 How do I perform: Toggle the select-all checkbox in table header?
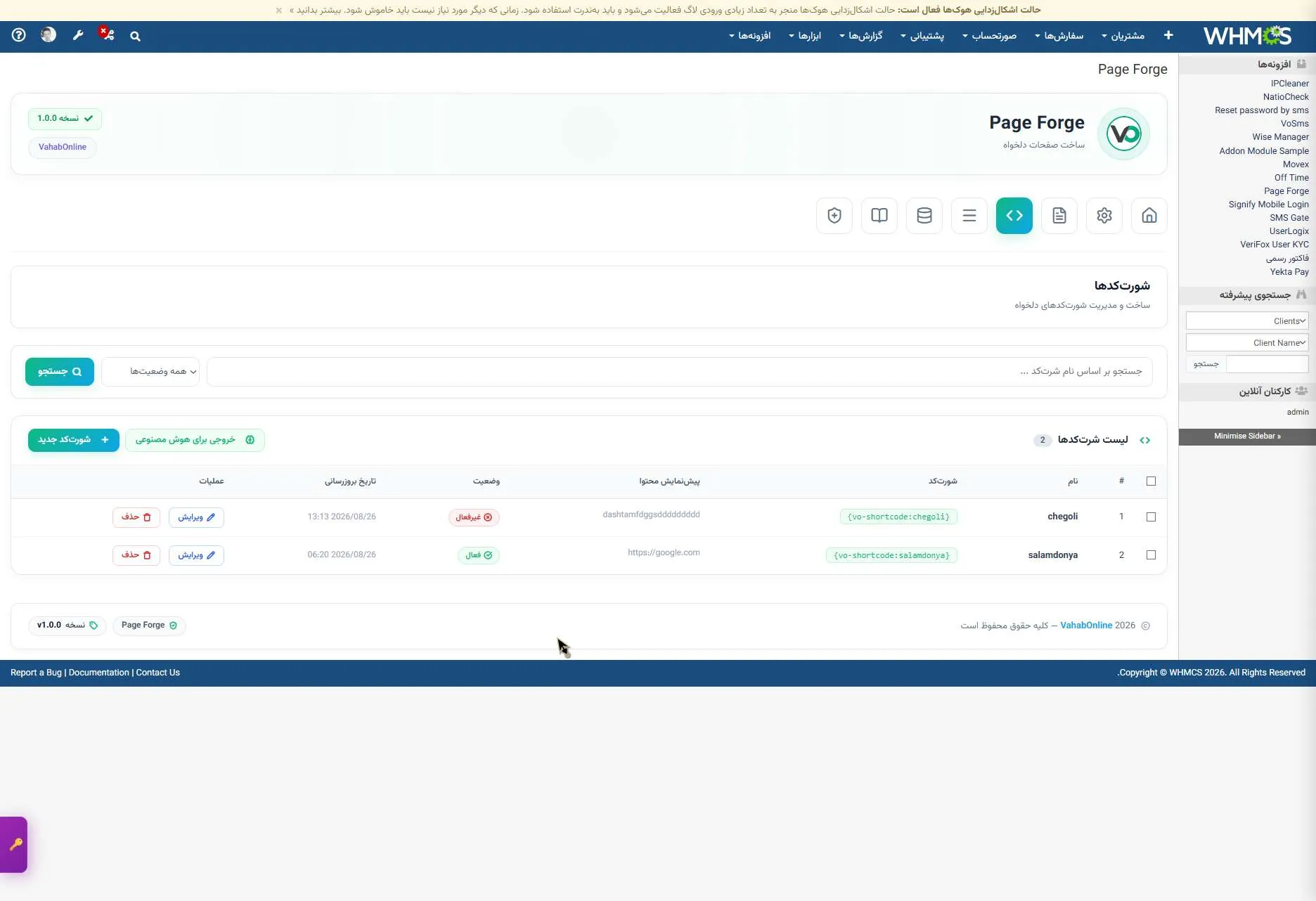[1151, 481]
